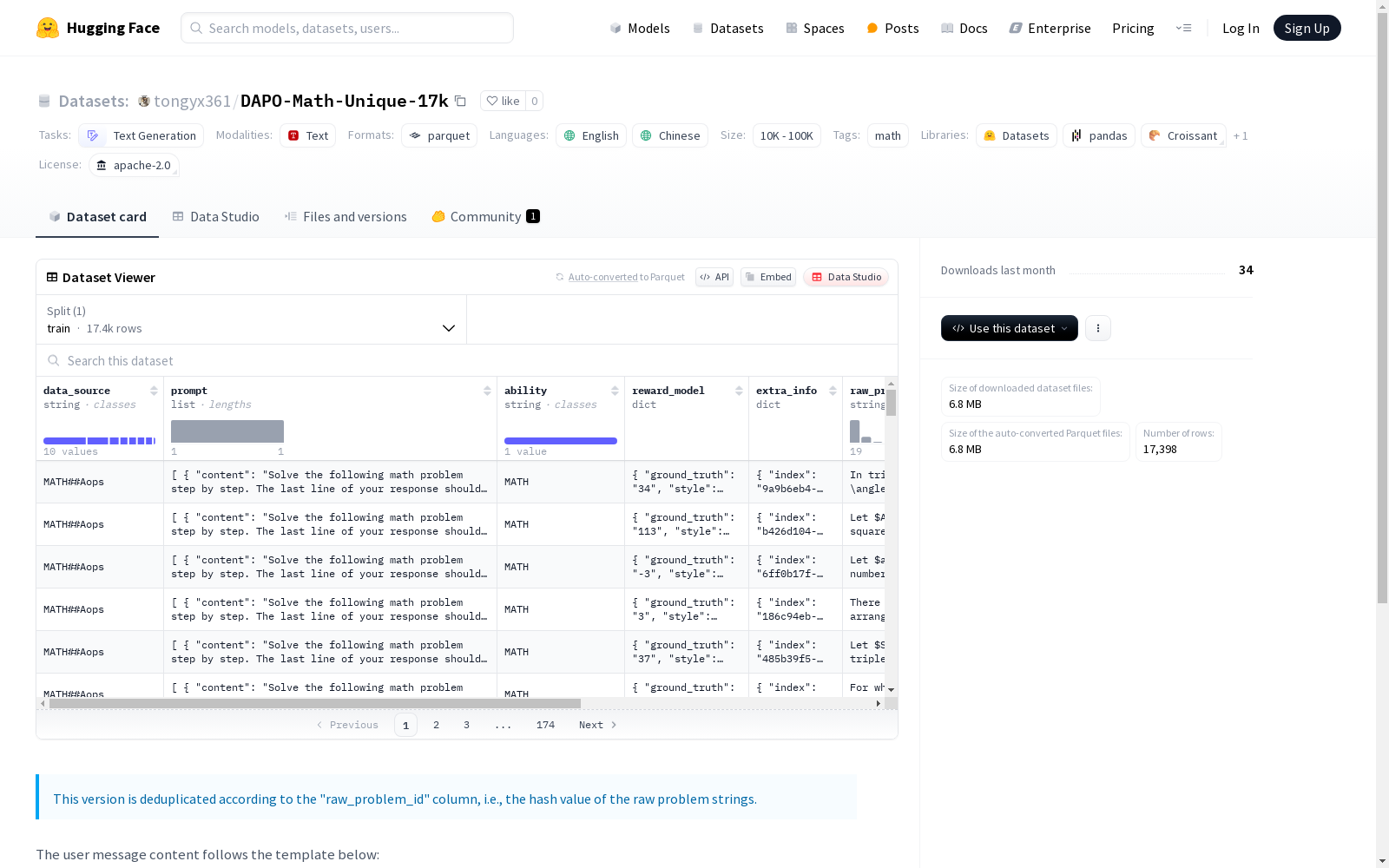Click the math tag
The height and width of the screenshot is (868, 1389).
888,135
